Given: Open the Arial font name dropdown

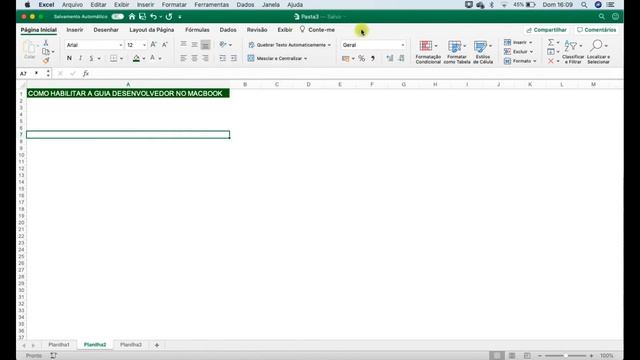Looking at the screenshot, I should pyautogui.click(x=121, y=45).
